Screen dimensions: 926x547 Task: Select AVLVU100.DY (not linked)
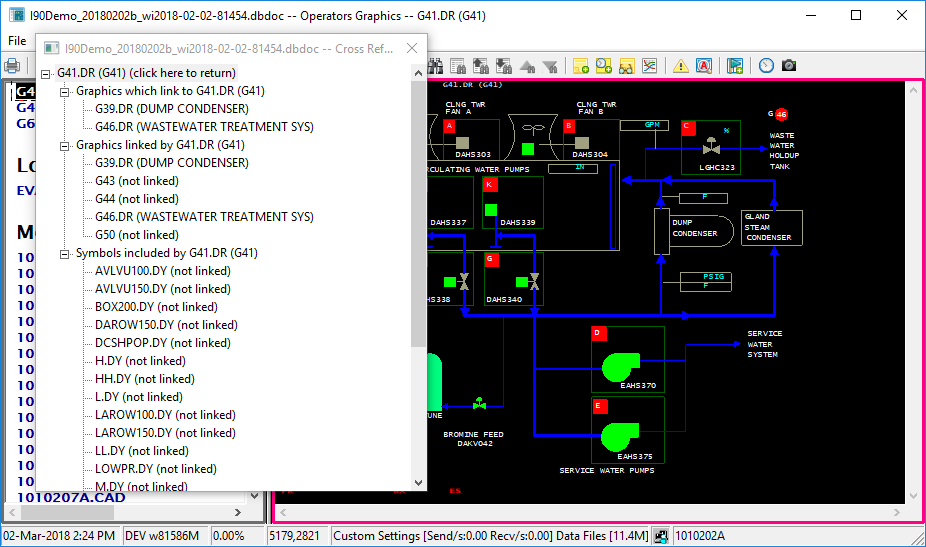(163, 271)
